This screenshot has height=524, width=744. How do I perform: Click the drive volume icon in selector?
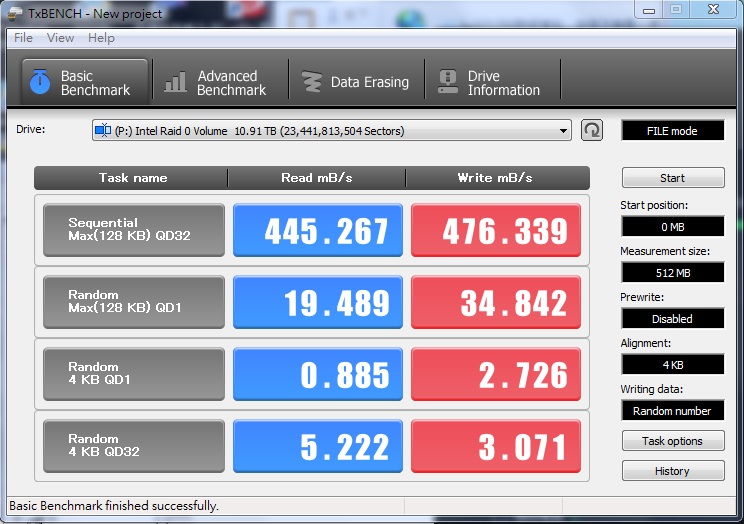pyautogui.click(x=103, y=130)
